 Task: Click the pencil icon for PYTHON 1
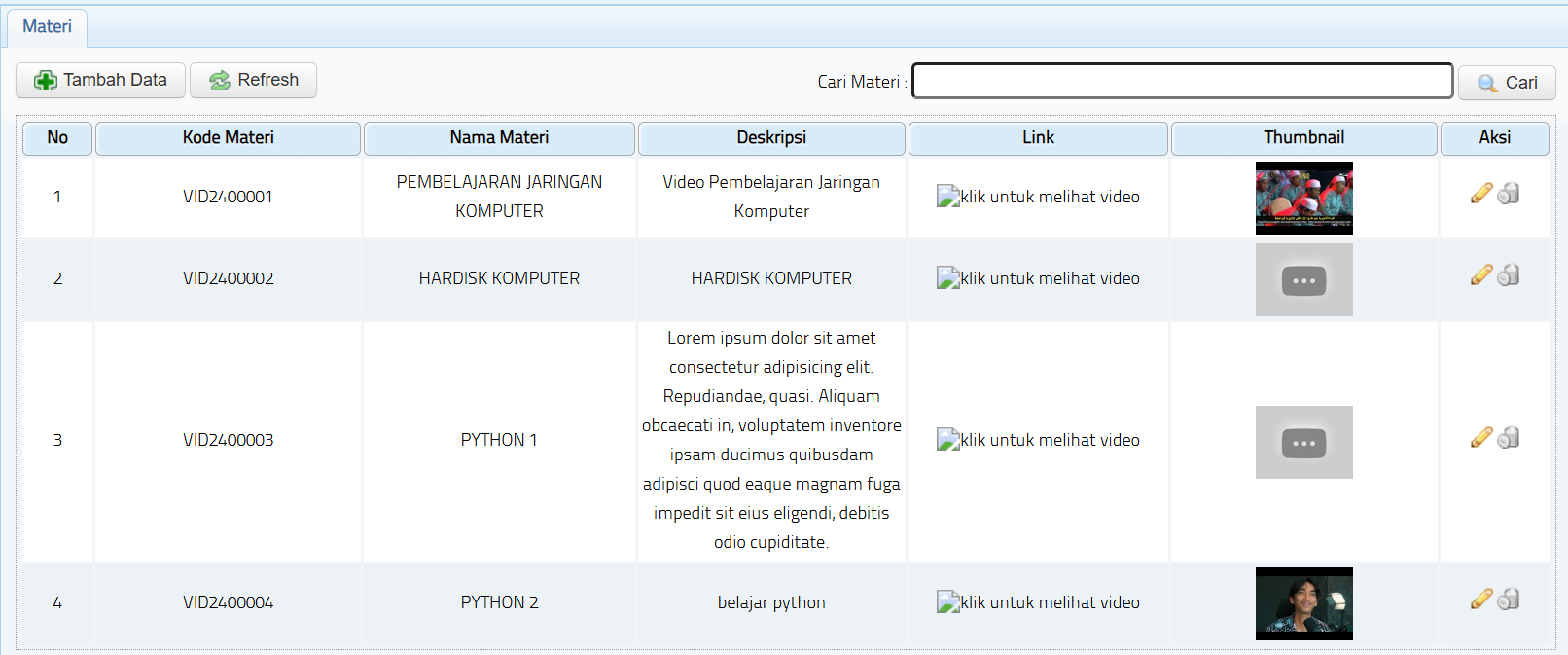coord(1480,437)
